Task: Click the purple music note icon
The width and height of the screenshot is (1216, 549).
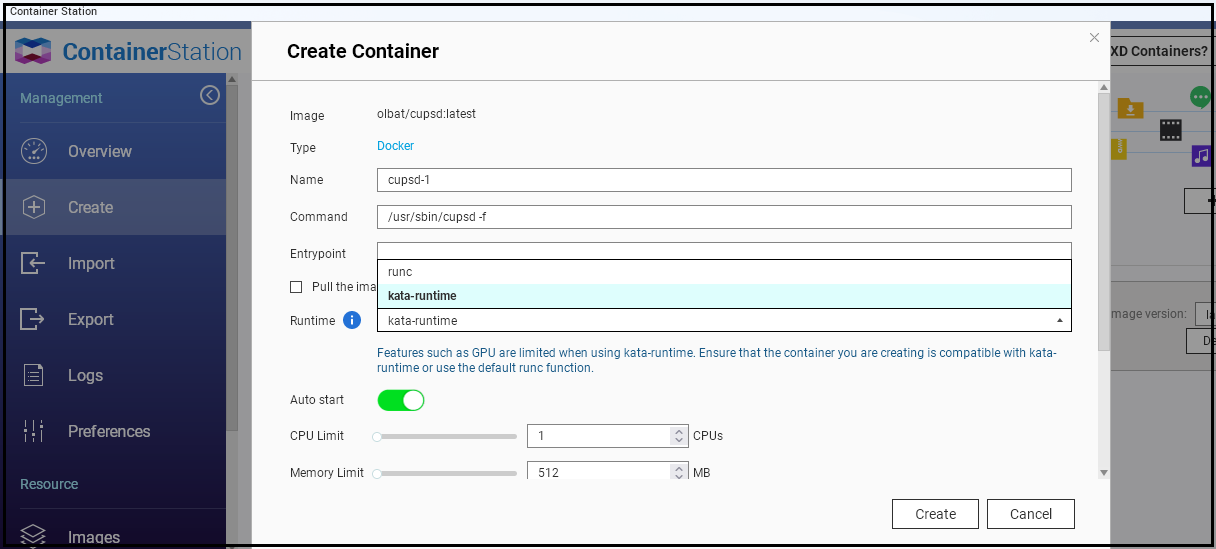Action: [1202, 156]
